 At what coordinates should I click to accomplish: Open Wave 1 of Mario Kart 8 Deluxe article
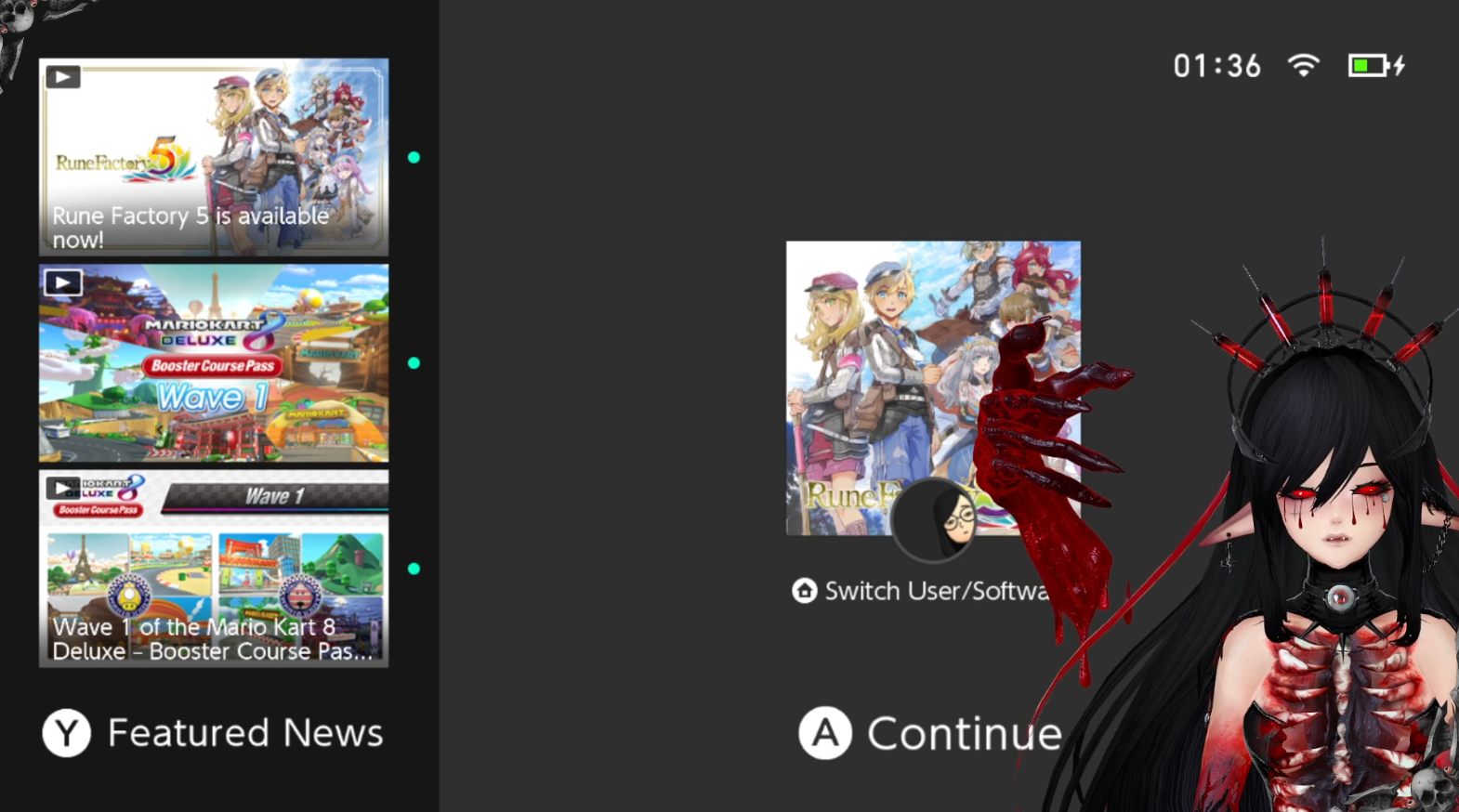point(214,569)
